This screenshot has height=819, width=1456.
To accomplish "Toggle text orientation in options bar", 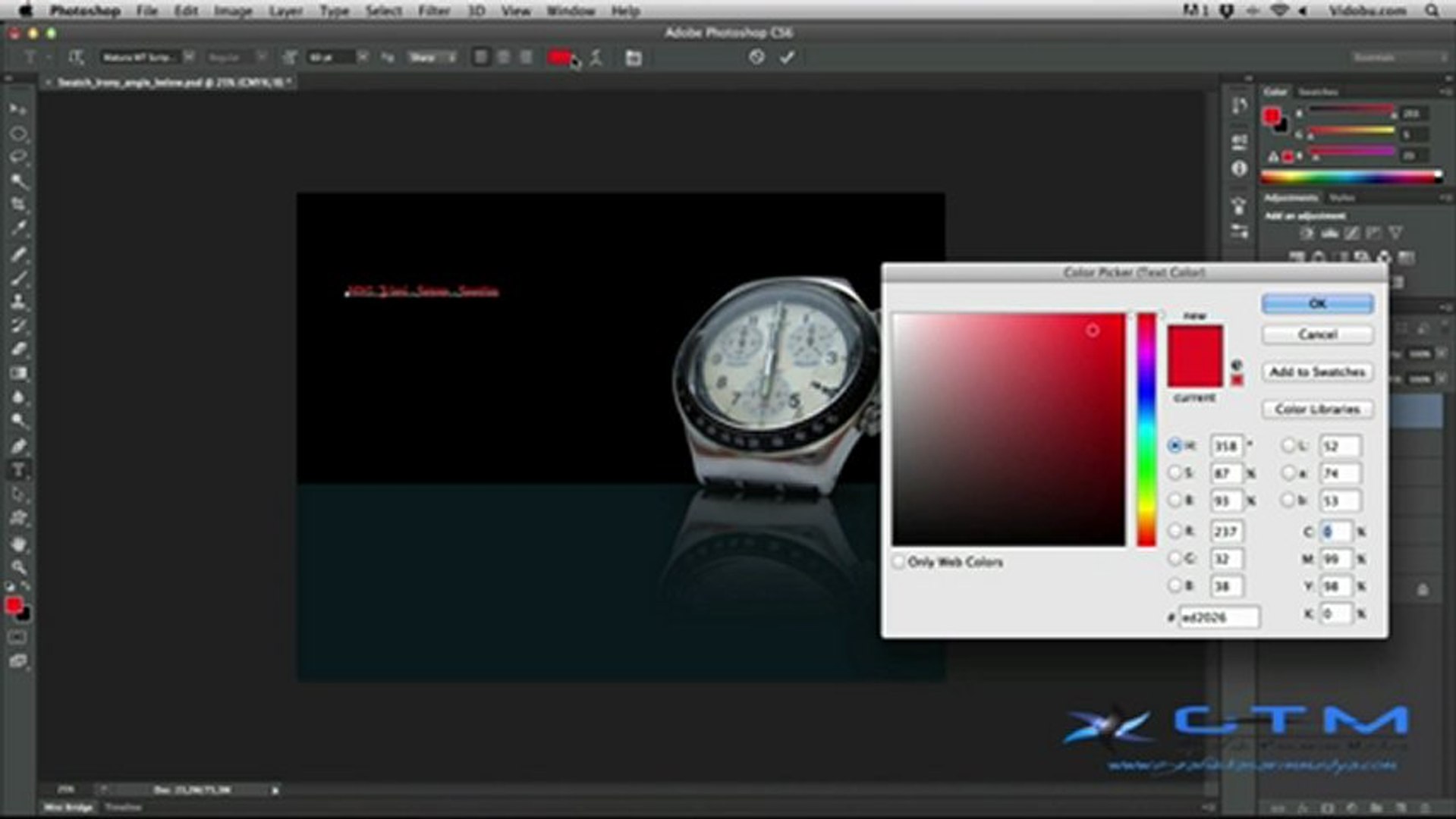I will click(76, 58).
